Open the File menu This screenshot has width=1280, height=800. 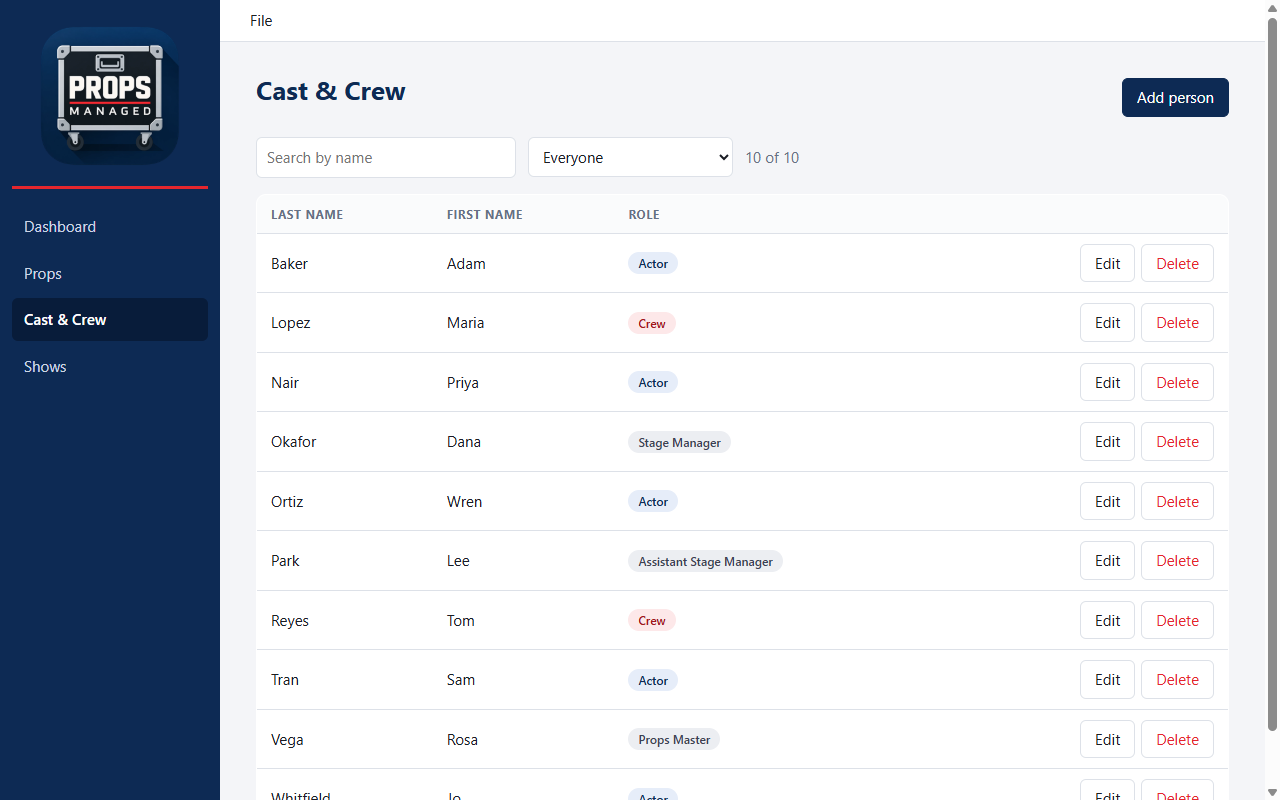(261, 20)
